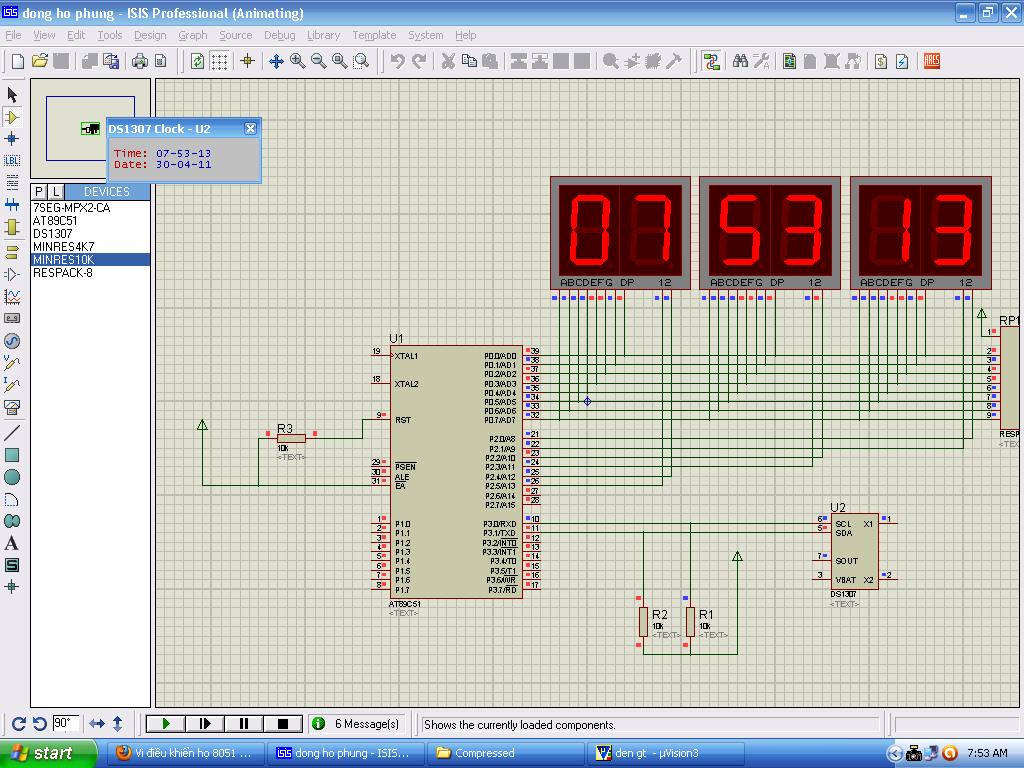Click the Toggle Wire Autorouter icon
This screenshot has width=1024, height=768.
pyautogui.click(x=711, y=61)
